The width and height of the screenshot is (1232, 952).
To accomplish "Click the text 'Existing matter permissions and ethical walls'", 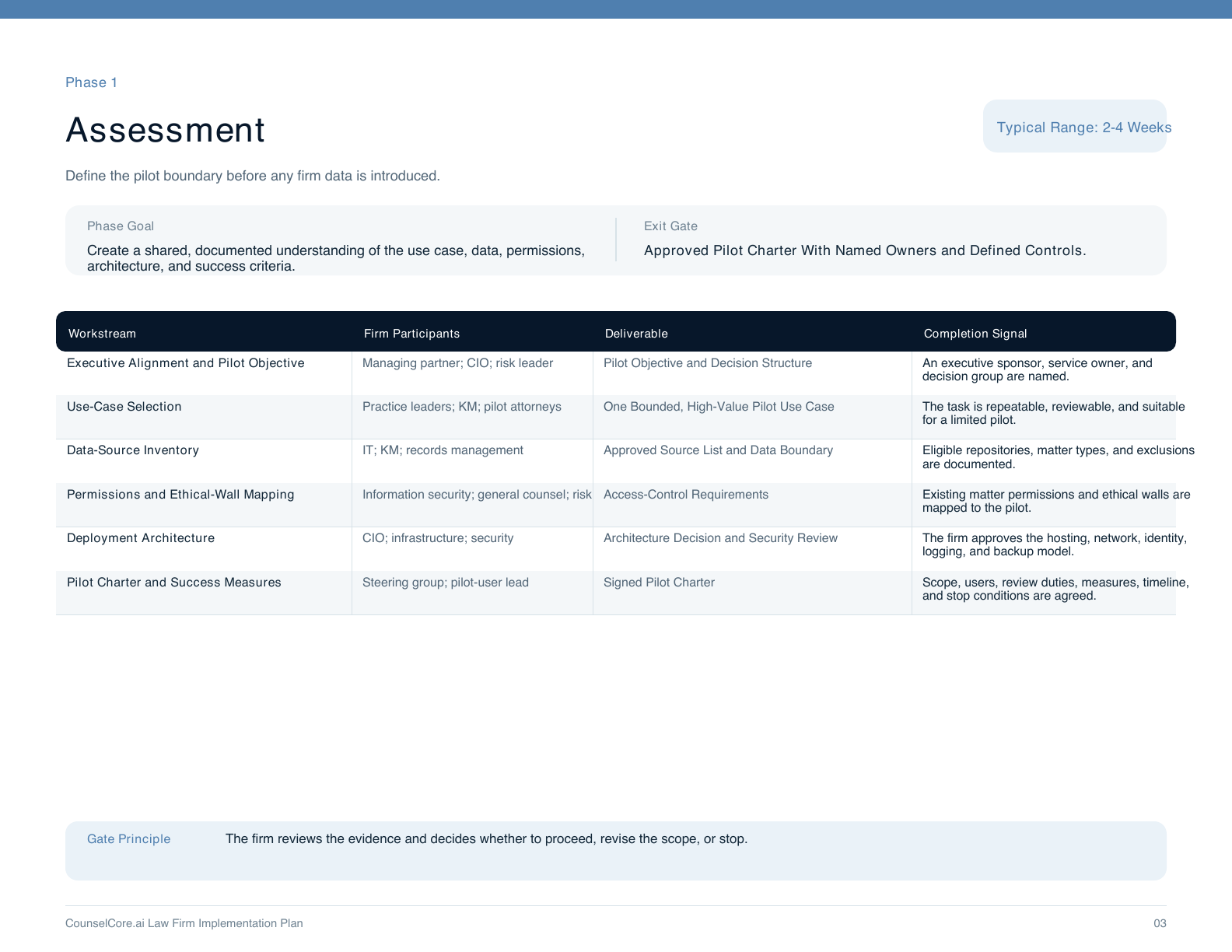I will [1056, 501].
